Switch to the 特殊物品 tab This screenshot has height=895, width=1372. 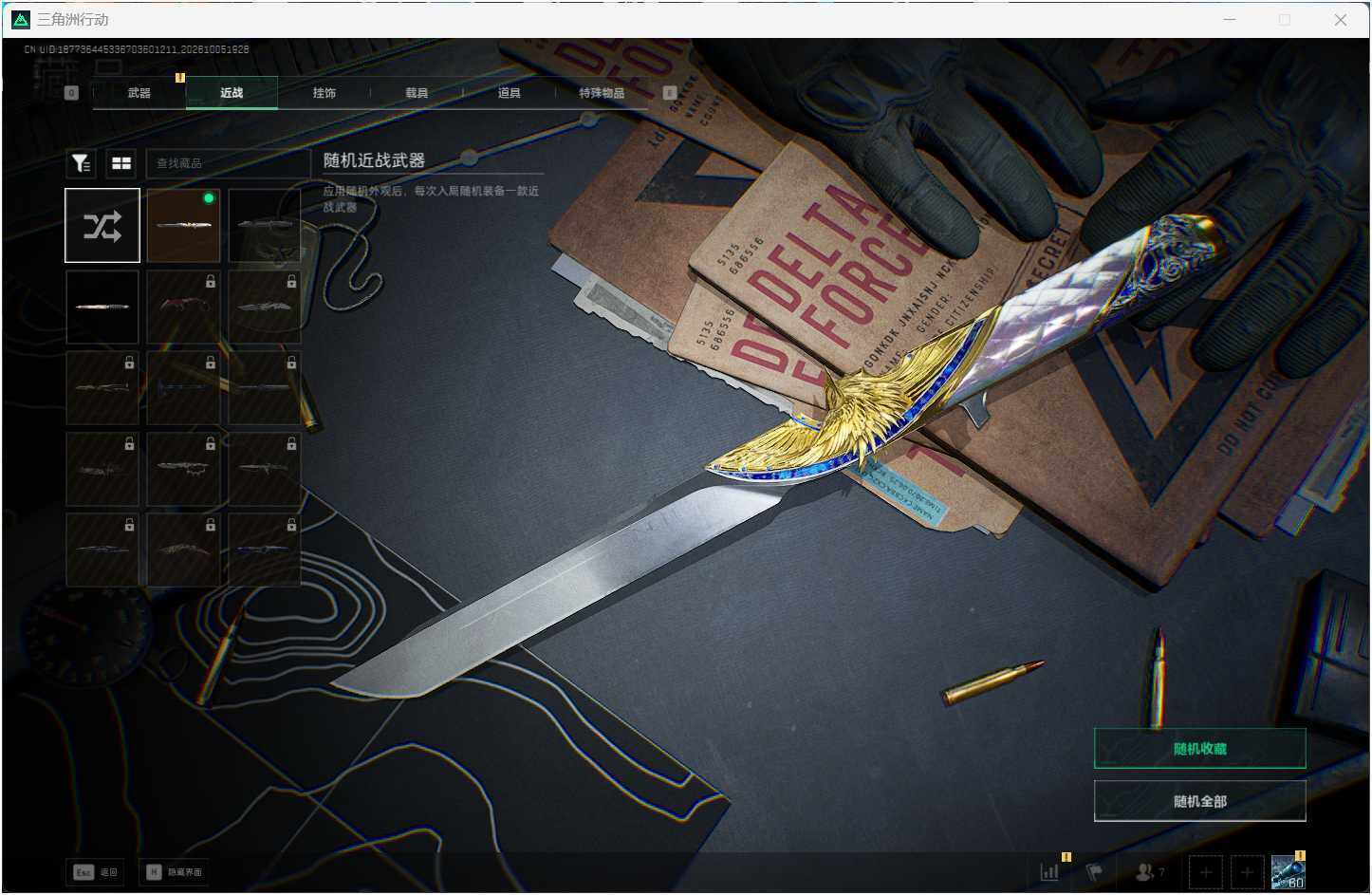pos(602,93)
